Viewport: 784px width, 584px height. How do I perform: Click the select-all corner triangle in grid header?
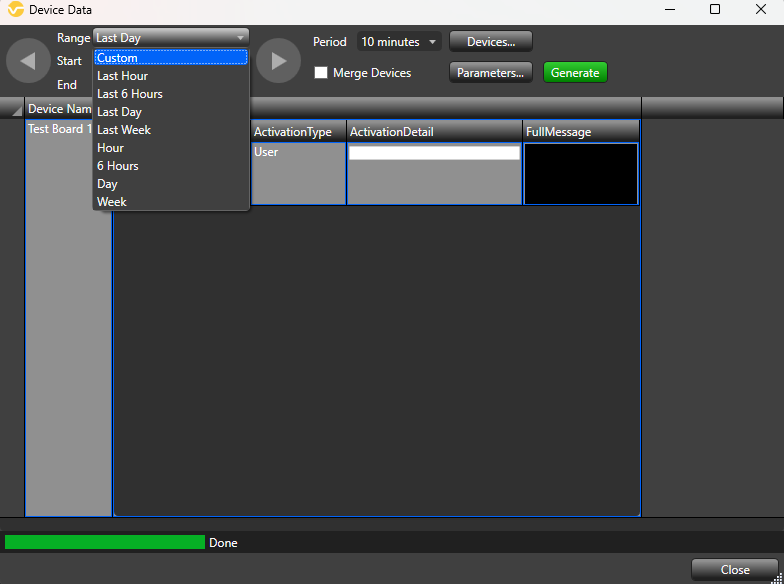point(16,110)
